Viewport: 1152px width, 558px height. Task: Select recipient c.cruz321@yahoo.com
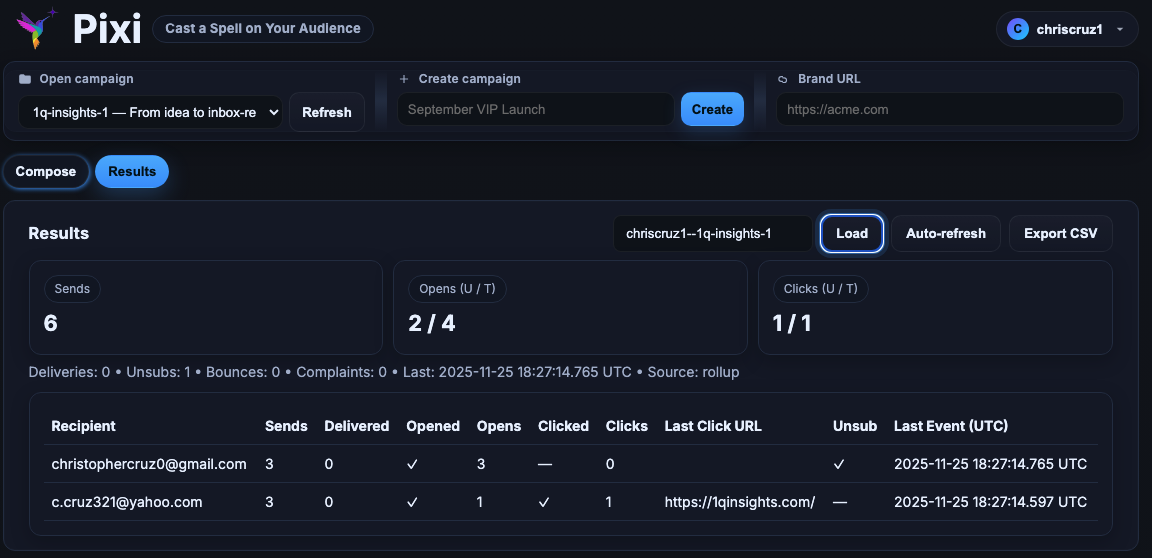[126, 502]
